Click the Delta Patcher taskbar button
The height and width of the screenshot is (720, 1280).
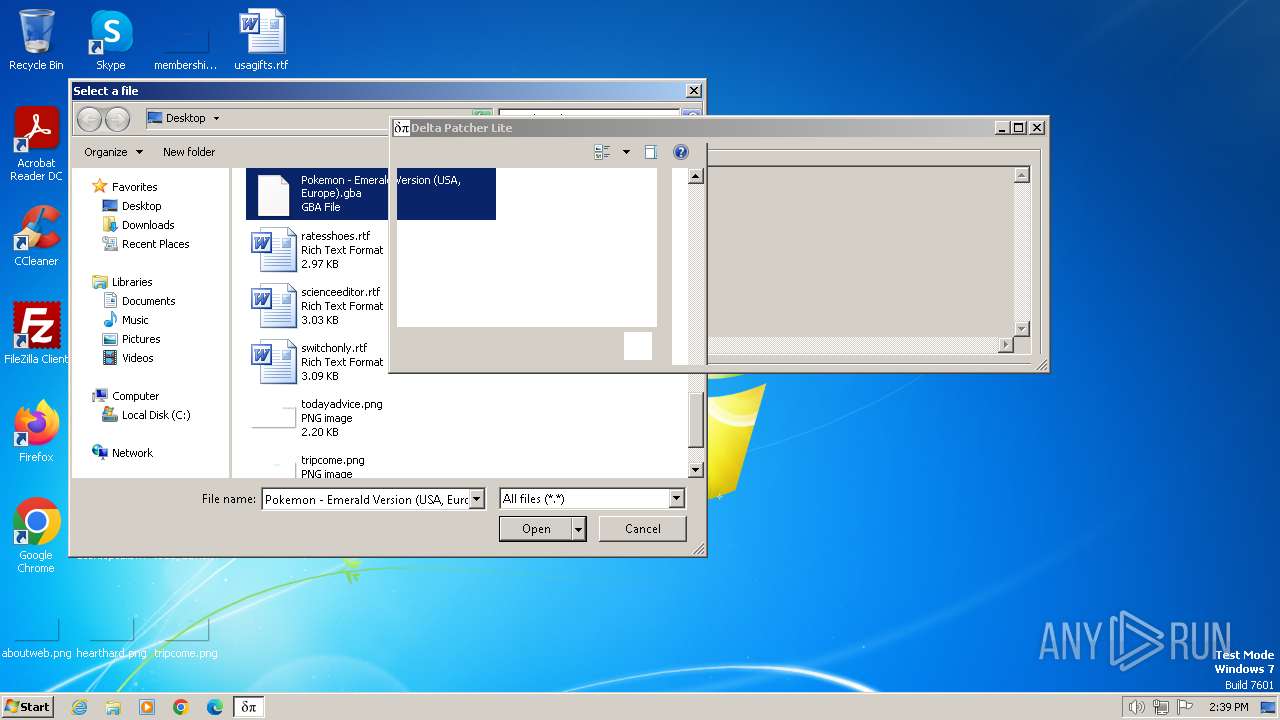[x=249, y=707]
